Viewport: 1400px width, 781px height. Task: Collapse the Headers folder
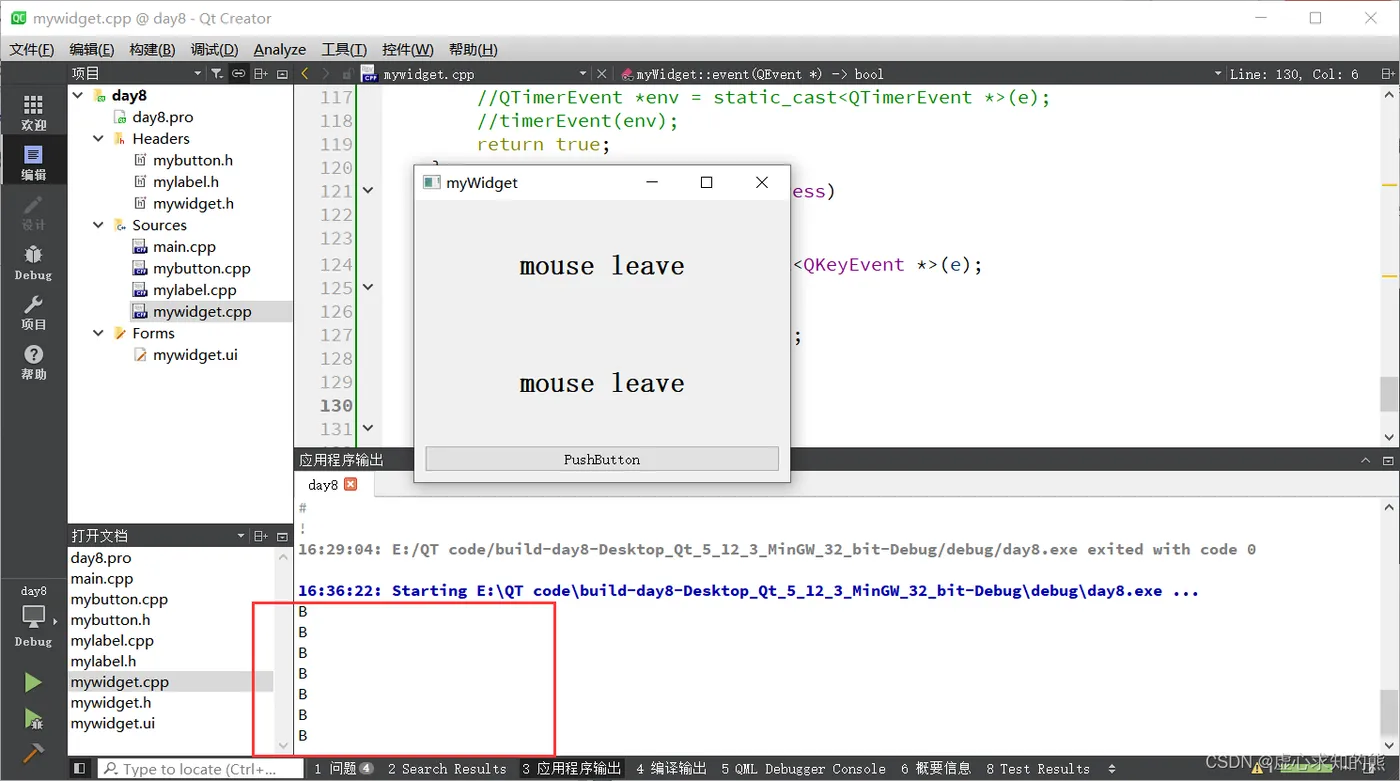(98, 139)
